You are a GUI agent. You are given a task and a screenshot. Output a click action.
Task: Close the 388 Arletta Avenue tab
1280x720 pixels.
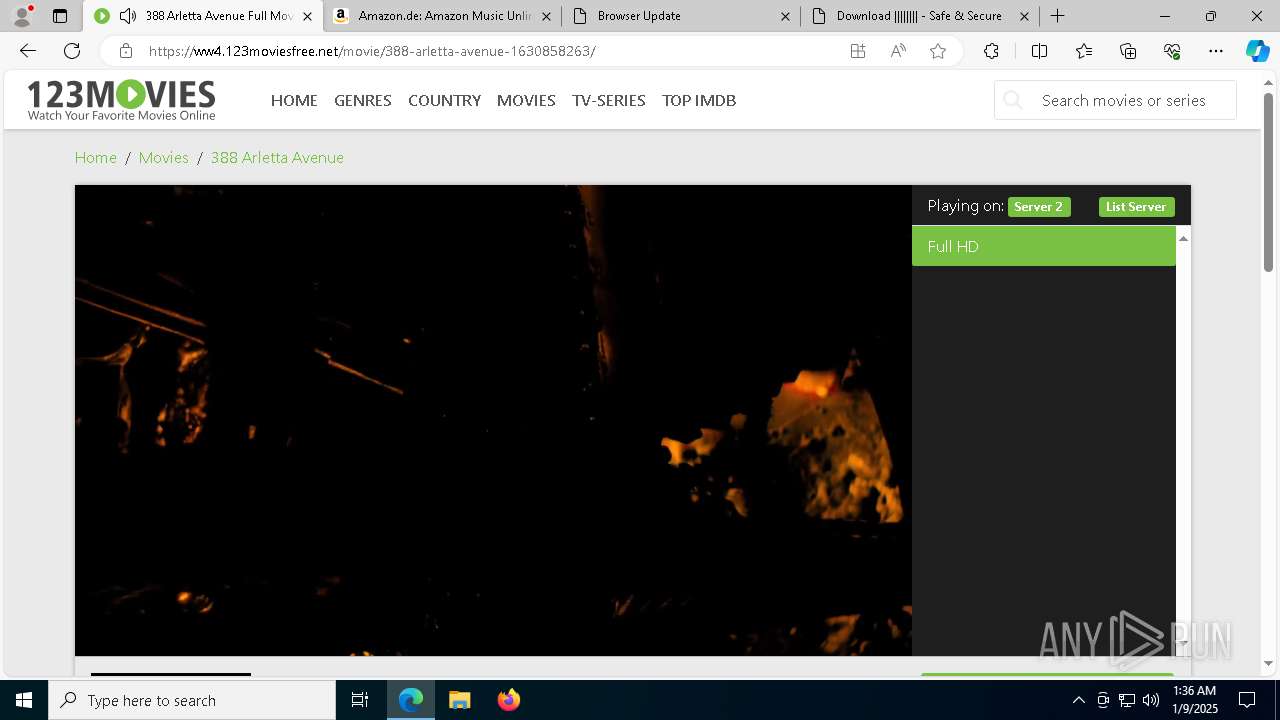(307, 16)
